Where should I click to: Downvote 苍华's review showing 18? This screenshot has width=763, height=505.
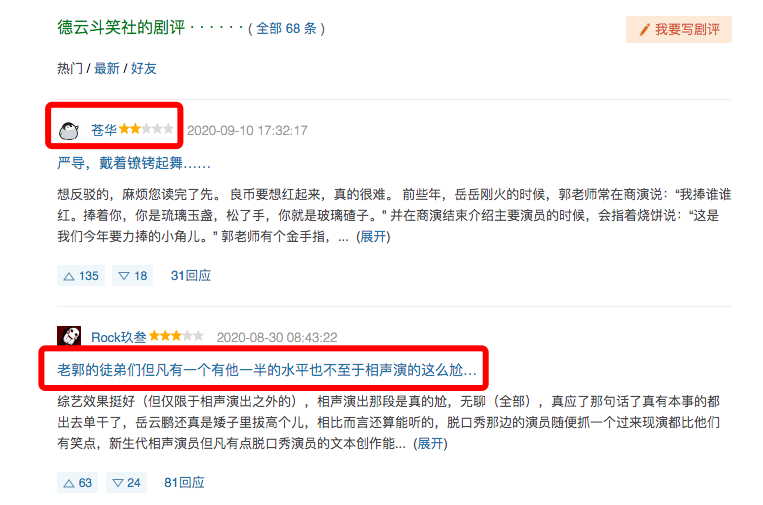(132, 276)
